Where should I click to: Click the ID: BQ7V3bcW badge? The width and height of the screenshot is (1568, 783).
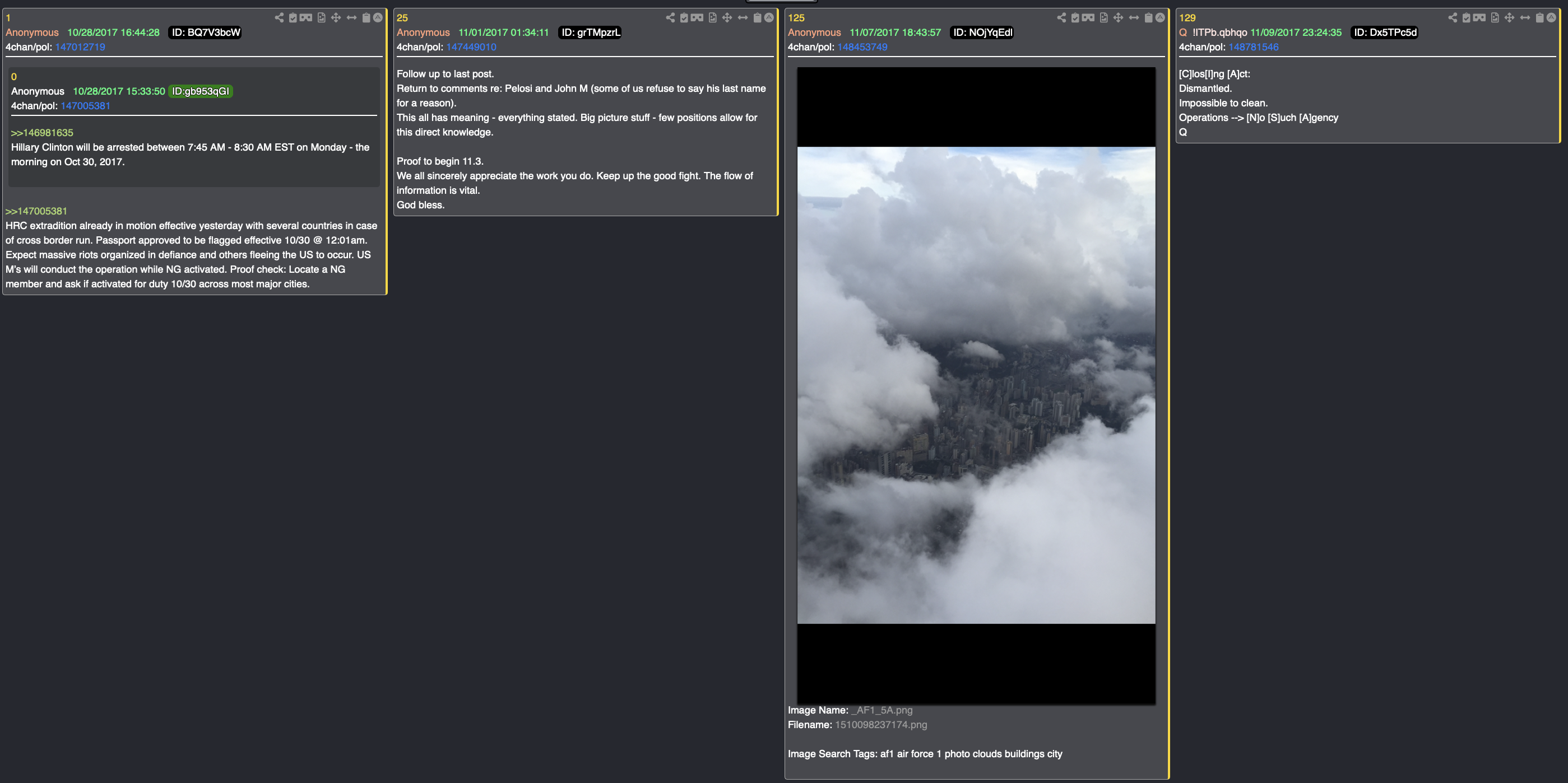(205, 32)
